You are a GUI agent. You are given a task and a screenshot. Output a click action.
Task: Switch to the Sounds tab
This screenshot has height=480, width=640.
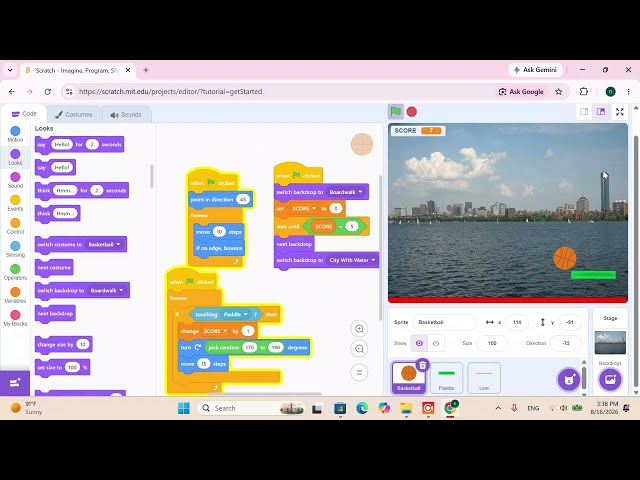click(126, 115)
